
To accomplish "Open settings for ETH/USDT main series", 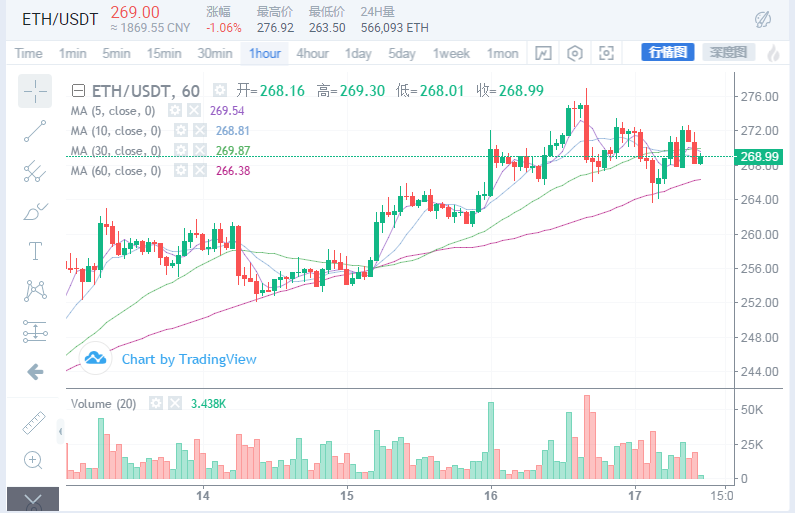I will pyautogui.click(x=220, y=91).
